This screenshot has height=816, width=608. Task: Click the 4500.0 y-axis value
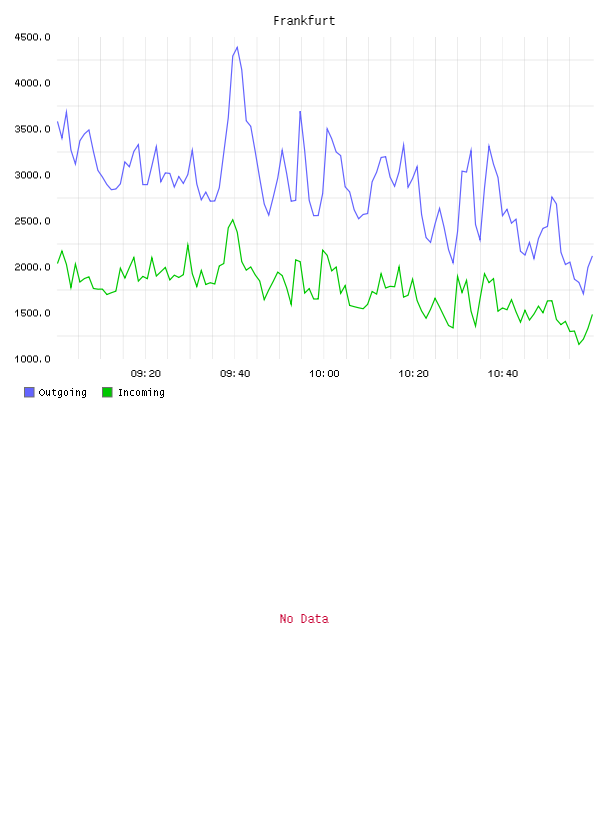[x=32, y=37]
